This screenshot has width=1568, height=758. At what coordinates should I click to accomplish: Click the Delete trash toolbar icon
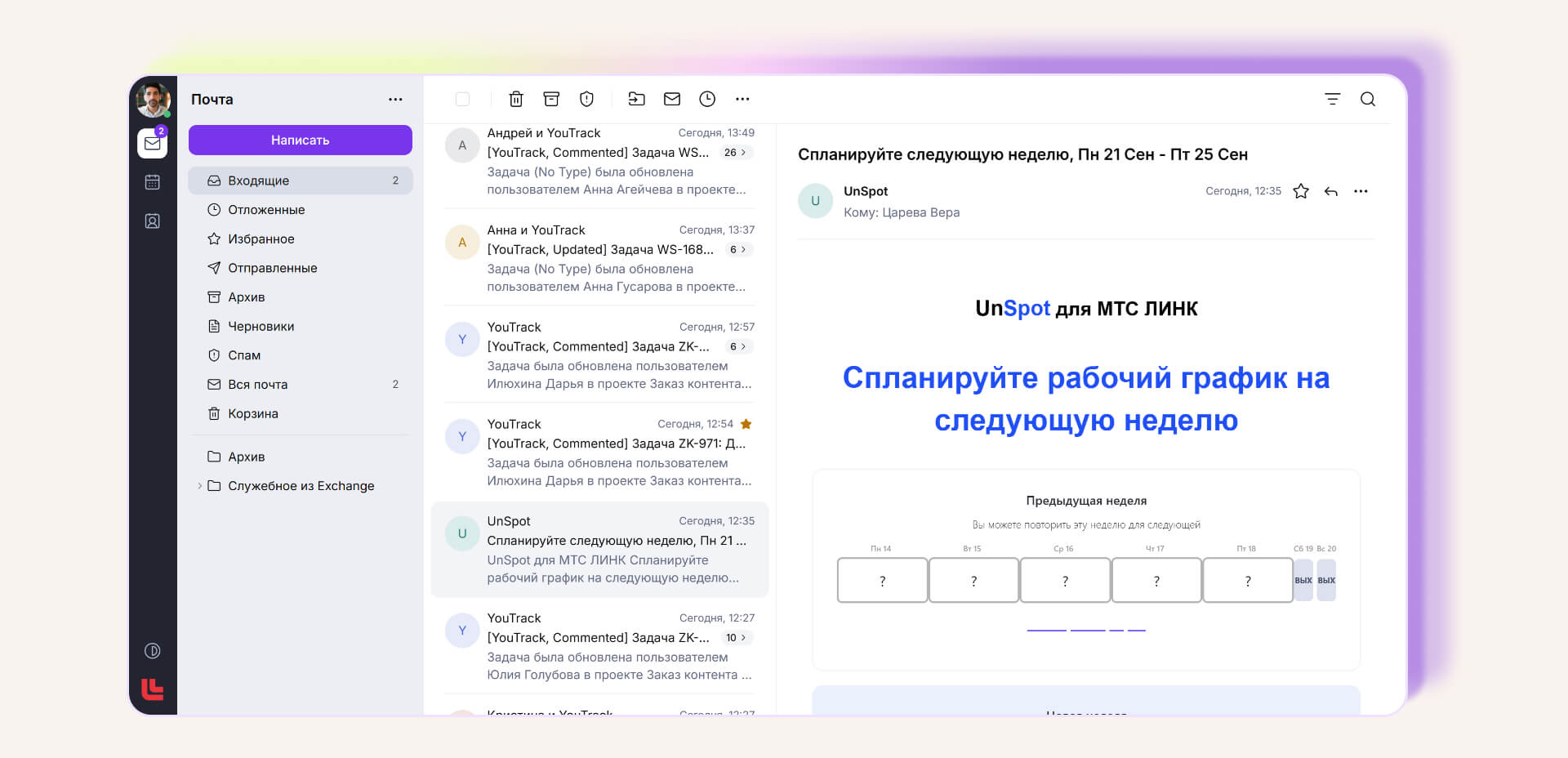click(x=516, y=100)
